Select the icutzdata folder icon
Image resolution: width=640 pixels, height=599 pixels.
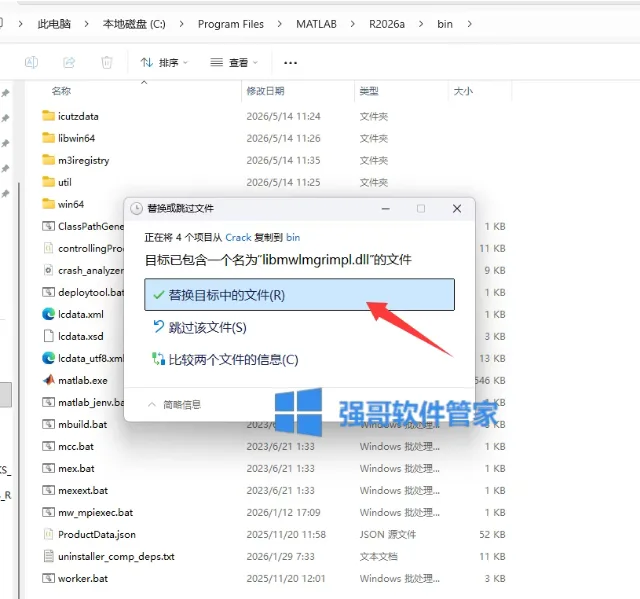(48, 116)
